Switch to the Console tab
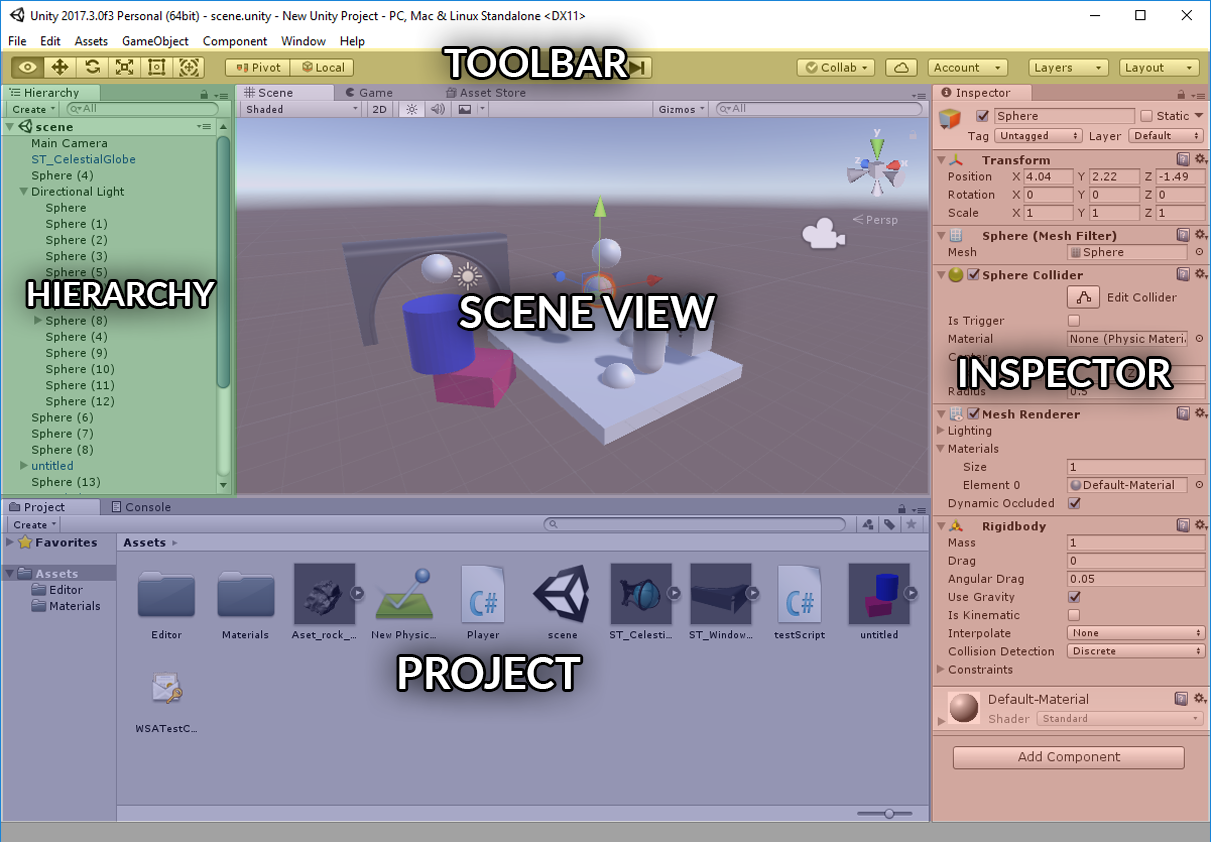The width and height of the screenshot is (1211, 842). tap(140, 507)
